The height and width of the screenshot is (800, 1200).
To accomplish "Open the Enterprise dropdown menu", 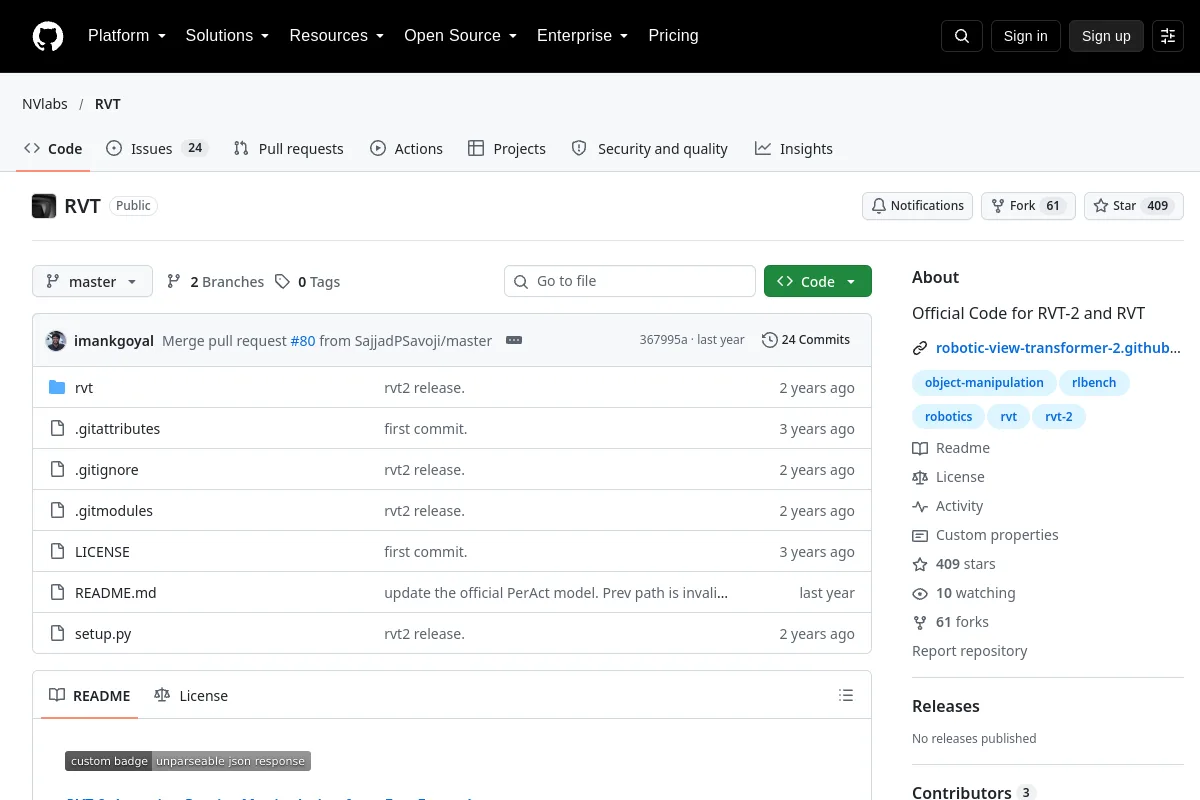I will (x=582, y=36).
